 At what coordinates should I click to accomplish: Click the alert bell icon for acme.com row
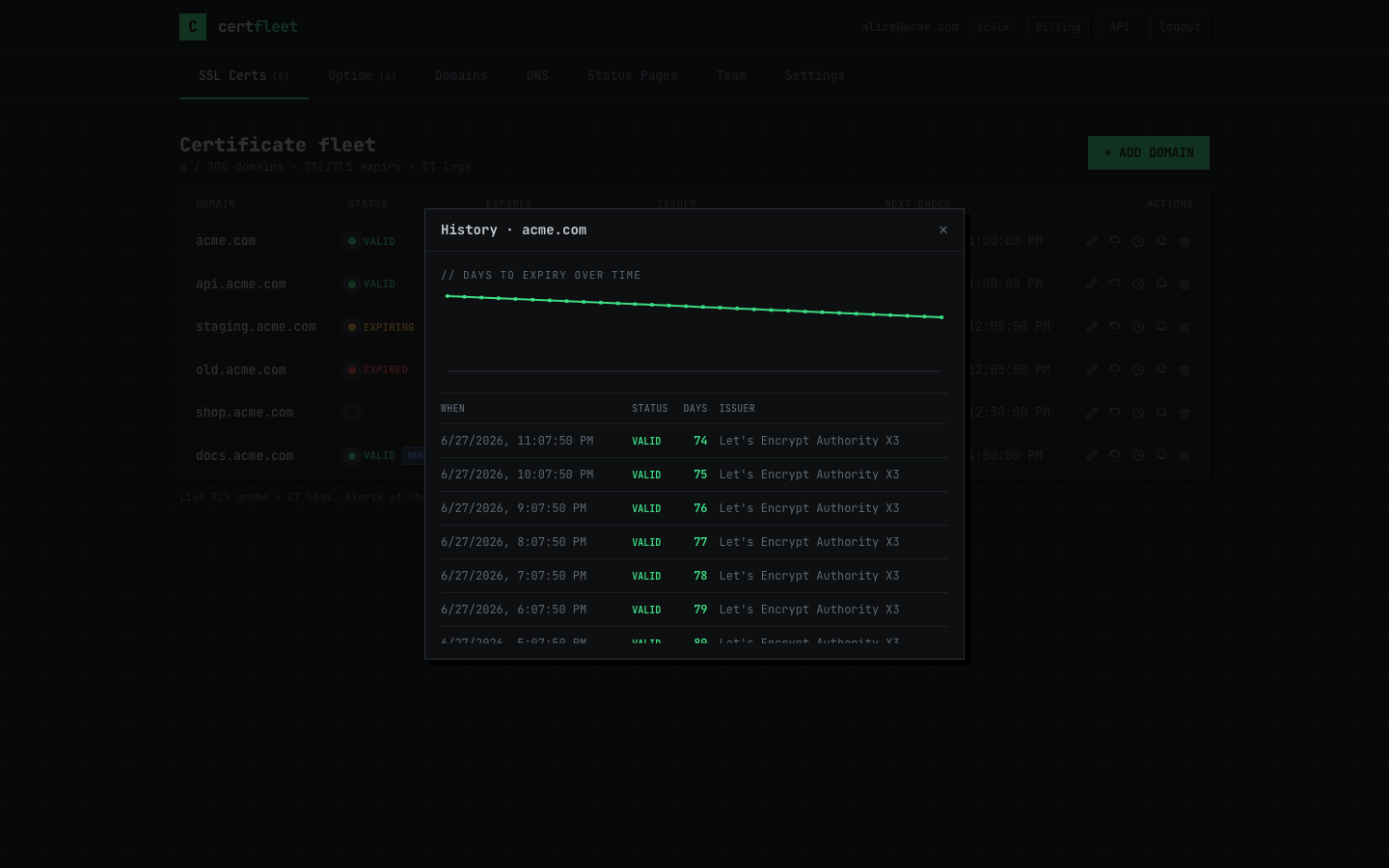(x=1161, y=241)
